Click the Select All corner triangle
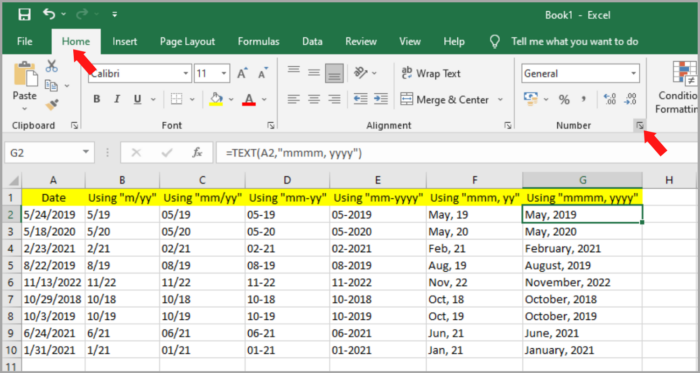Viewport: 700px width, 373px height. 13,181
